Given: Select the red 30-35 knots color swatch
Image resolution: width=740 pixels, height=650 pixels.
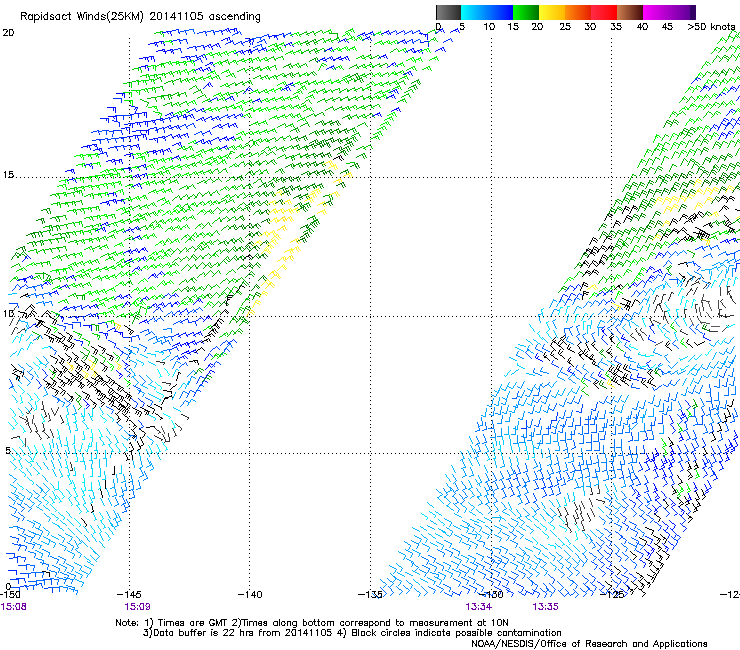Looking at the screenshot, I should tap(604, 12).
